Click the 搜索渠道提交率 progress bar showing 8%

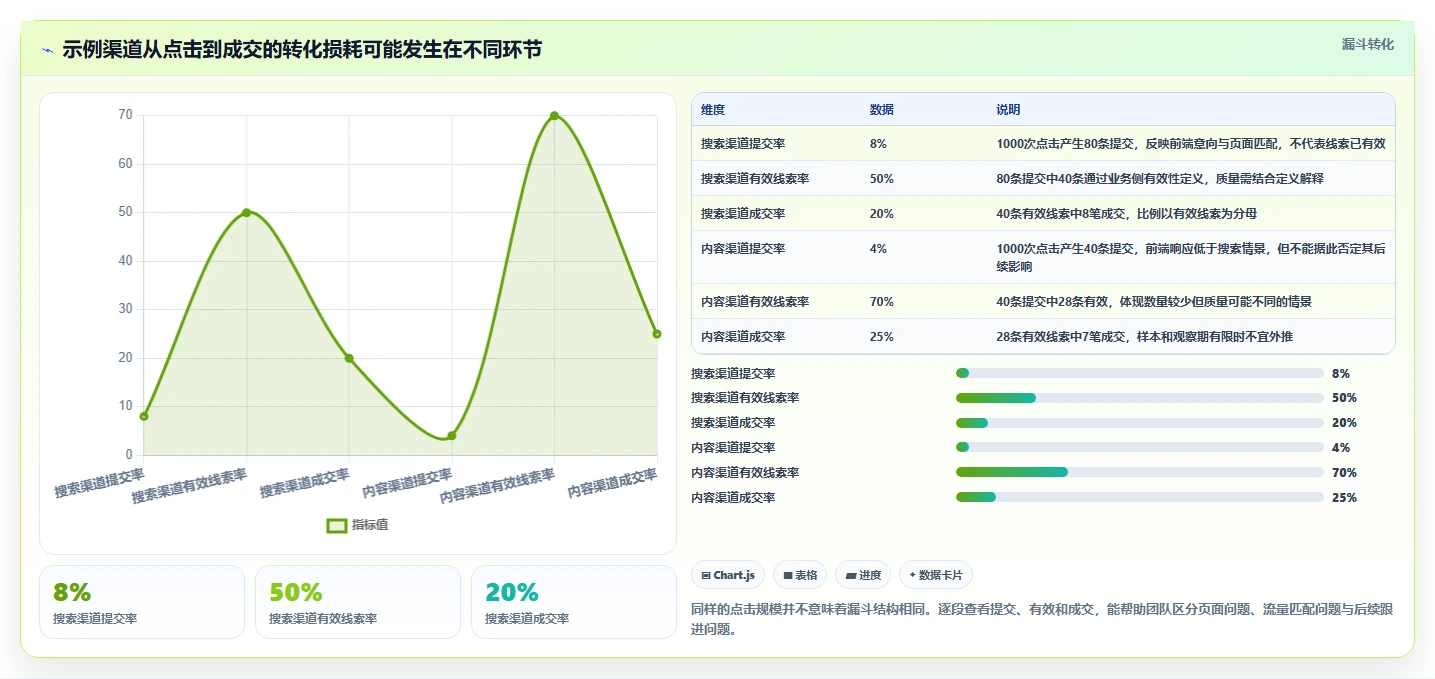point(1140,373)
